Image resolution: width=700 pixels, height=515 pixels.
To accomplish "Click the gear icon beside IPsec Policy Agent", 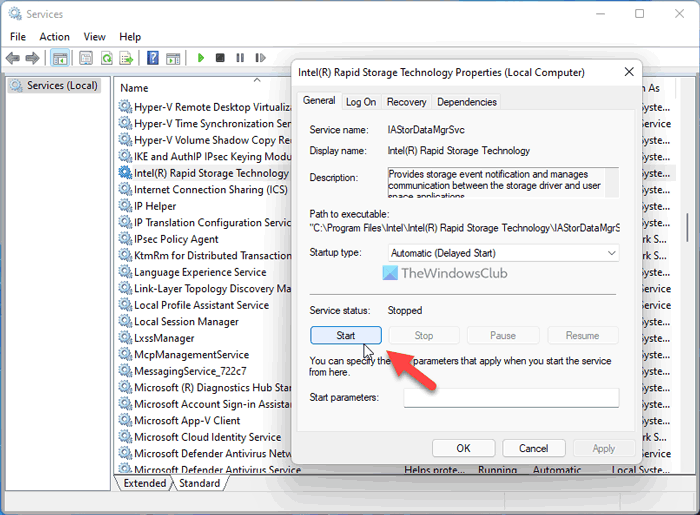I will point(125,239).
